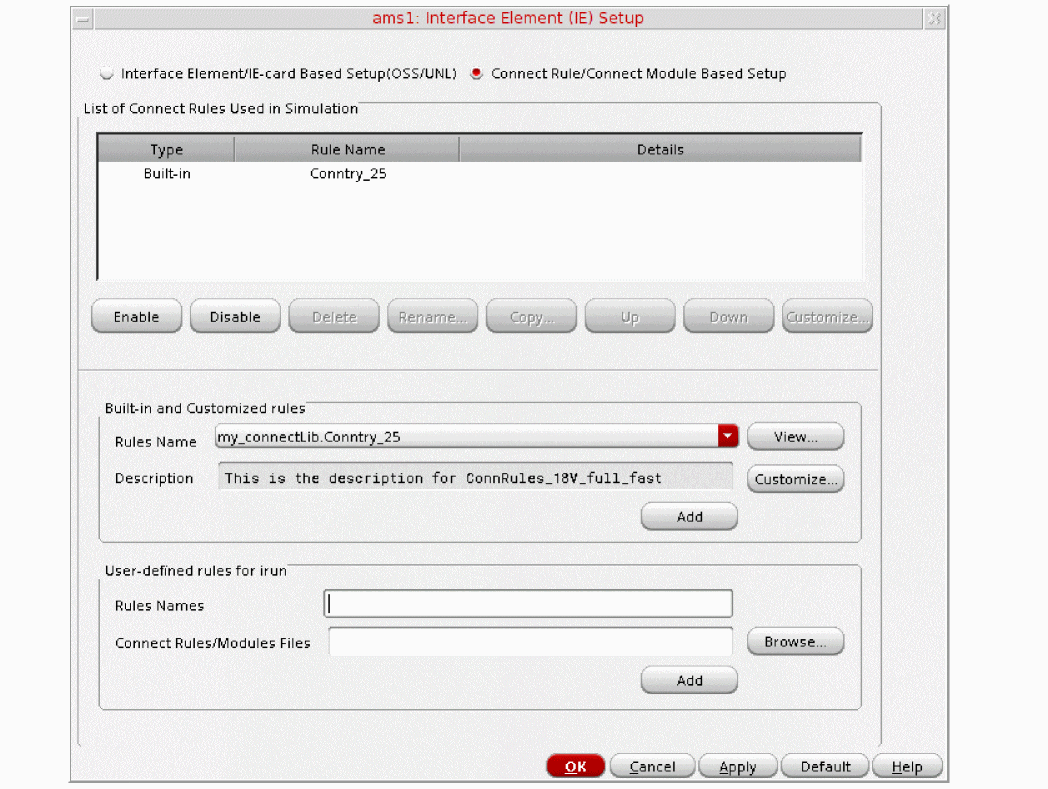Viewport: 1048px width, 789px height.
Task: Open the window menu icon in title bar
Action: point(83,19)
